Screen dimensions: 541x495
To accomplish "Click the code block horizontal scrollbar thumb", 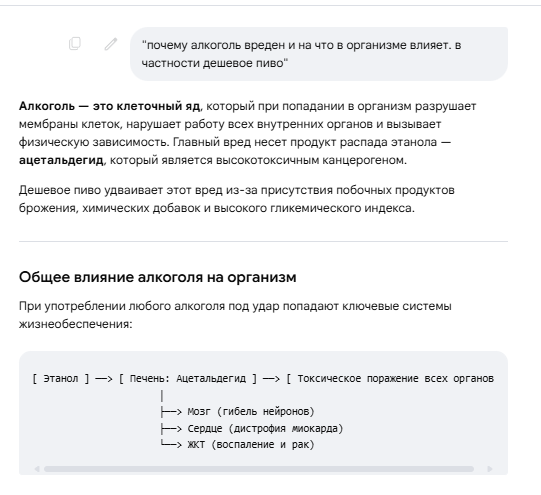I will point(259,469).
